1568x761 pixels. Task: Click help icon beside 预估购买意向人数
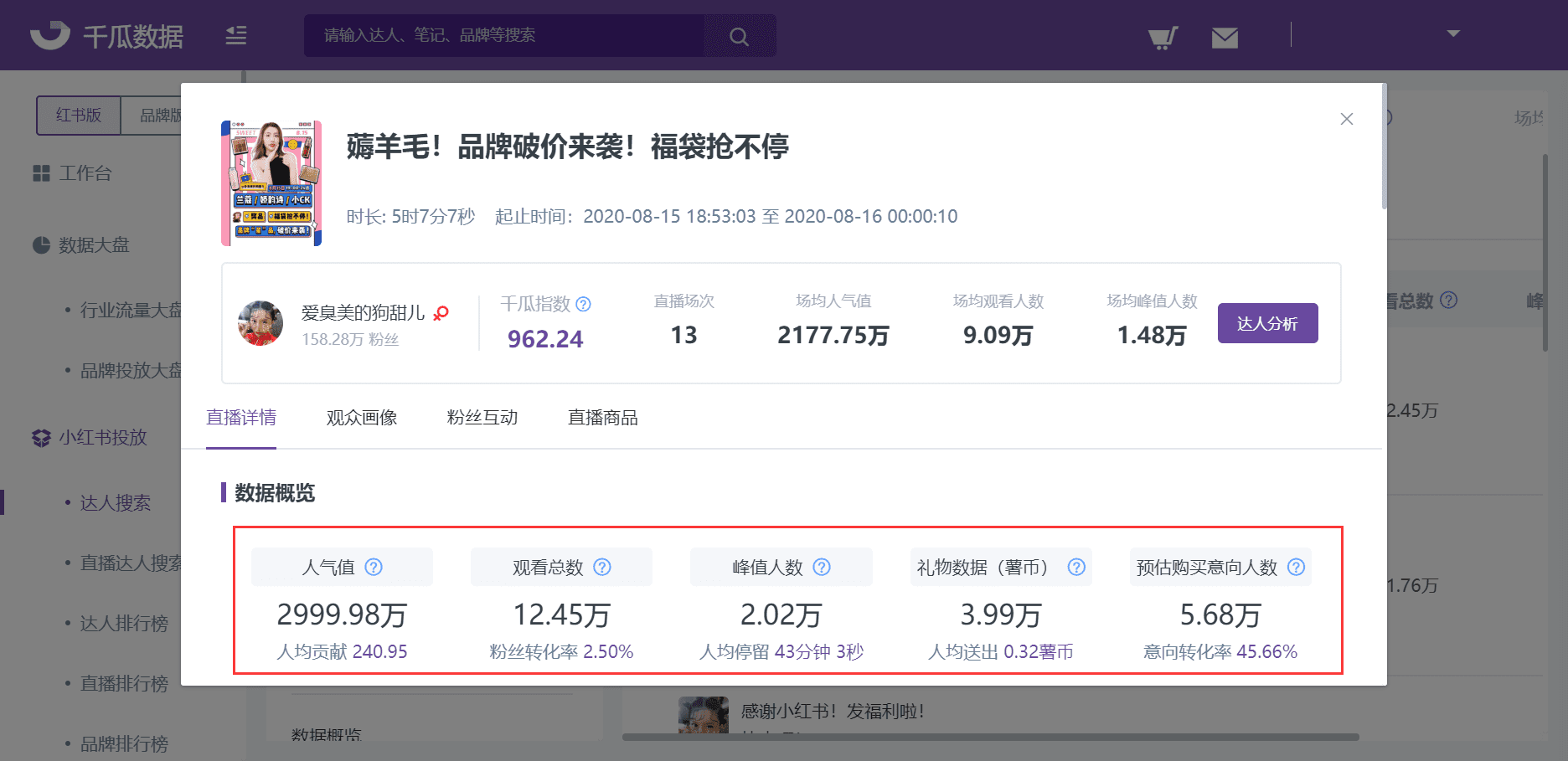[1296, 567]
